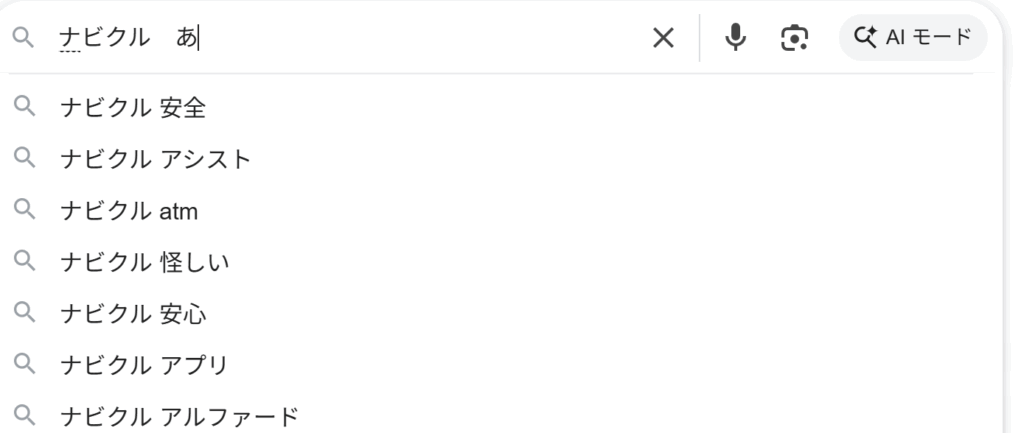Viewport: 1024px width, 433px height.
Task: Select the ナビクル アプリ suggestion
Action: 143,364
